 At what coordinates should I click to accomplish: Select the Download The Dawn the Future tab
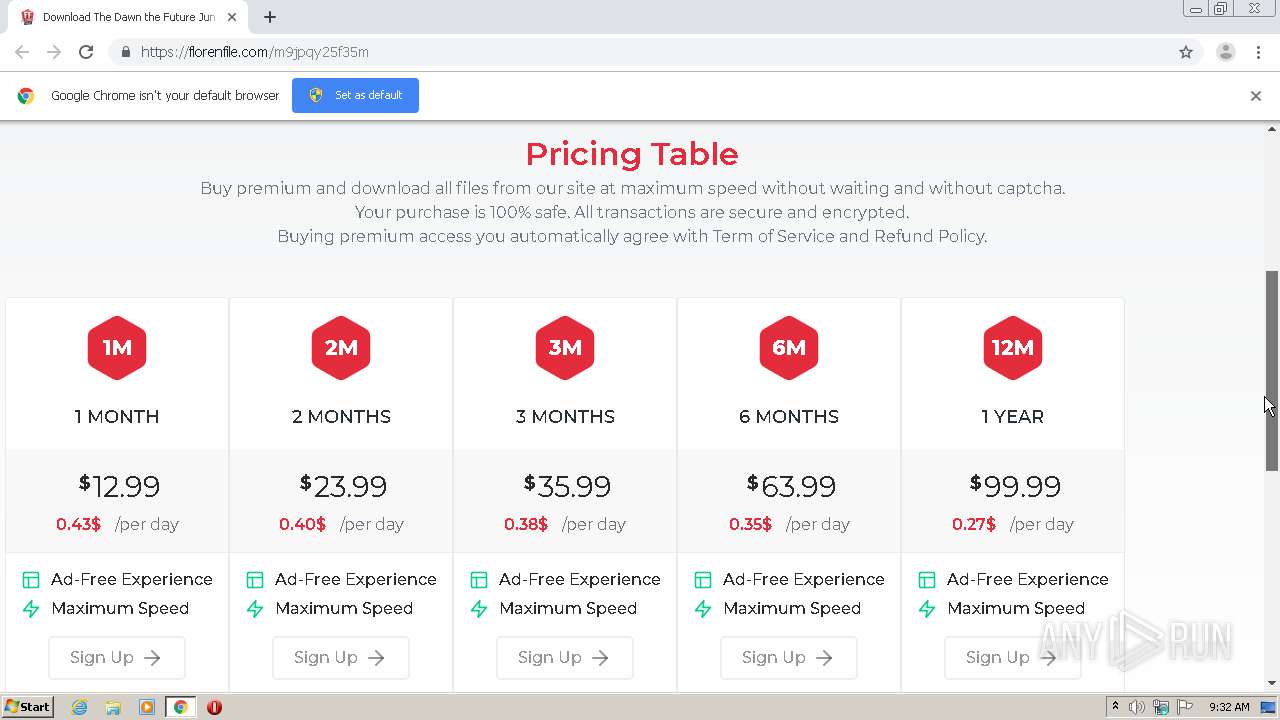(125, 17)
